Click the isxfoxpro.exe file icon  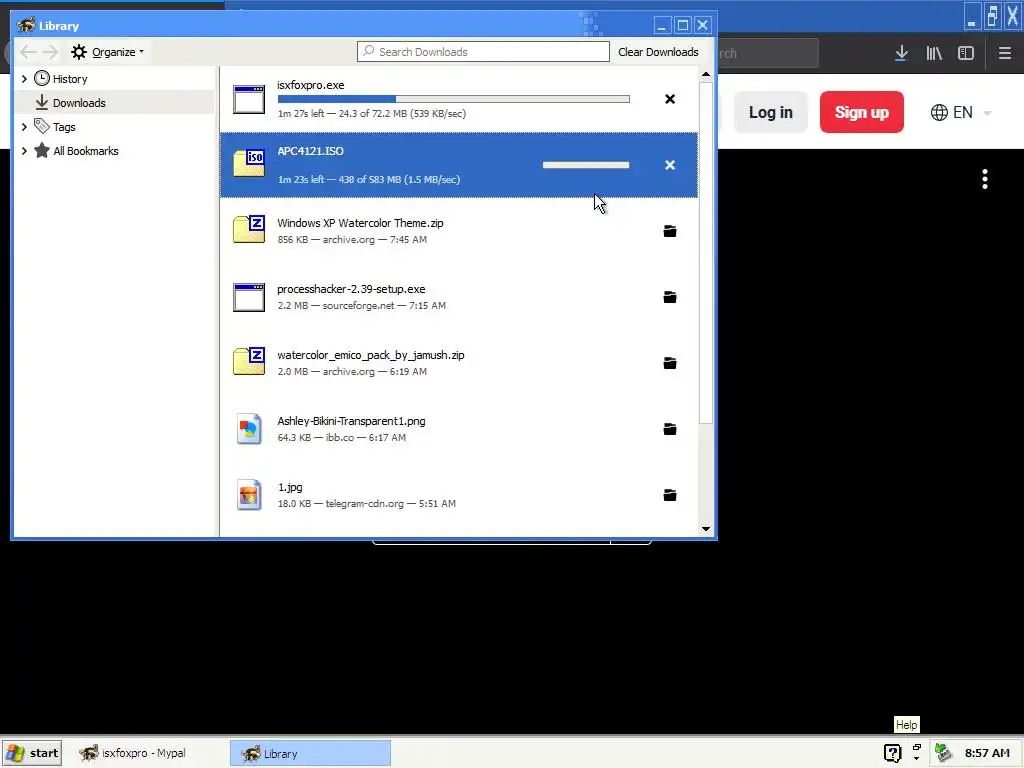point(249,99)
